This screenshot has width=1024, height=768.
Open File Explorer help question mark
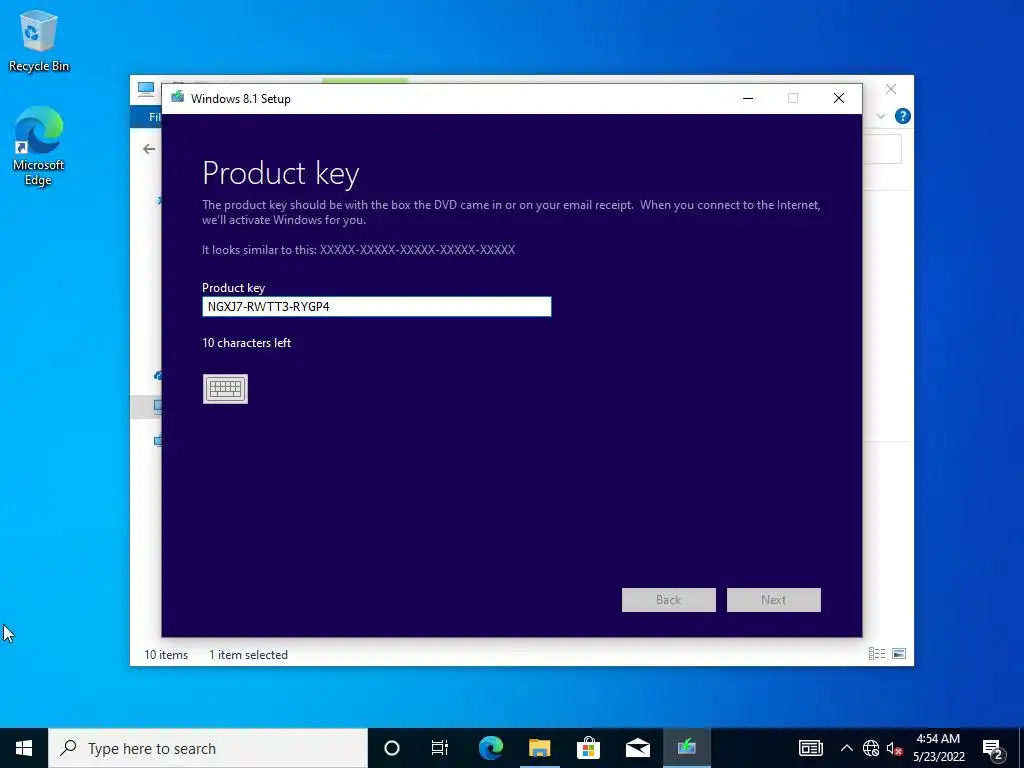[x=903, y=116]
